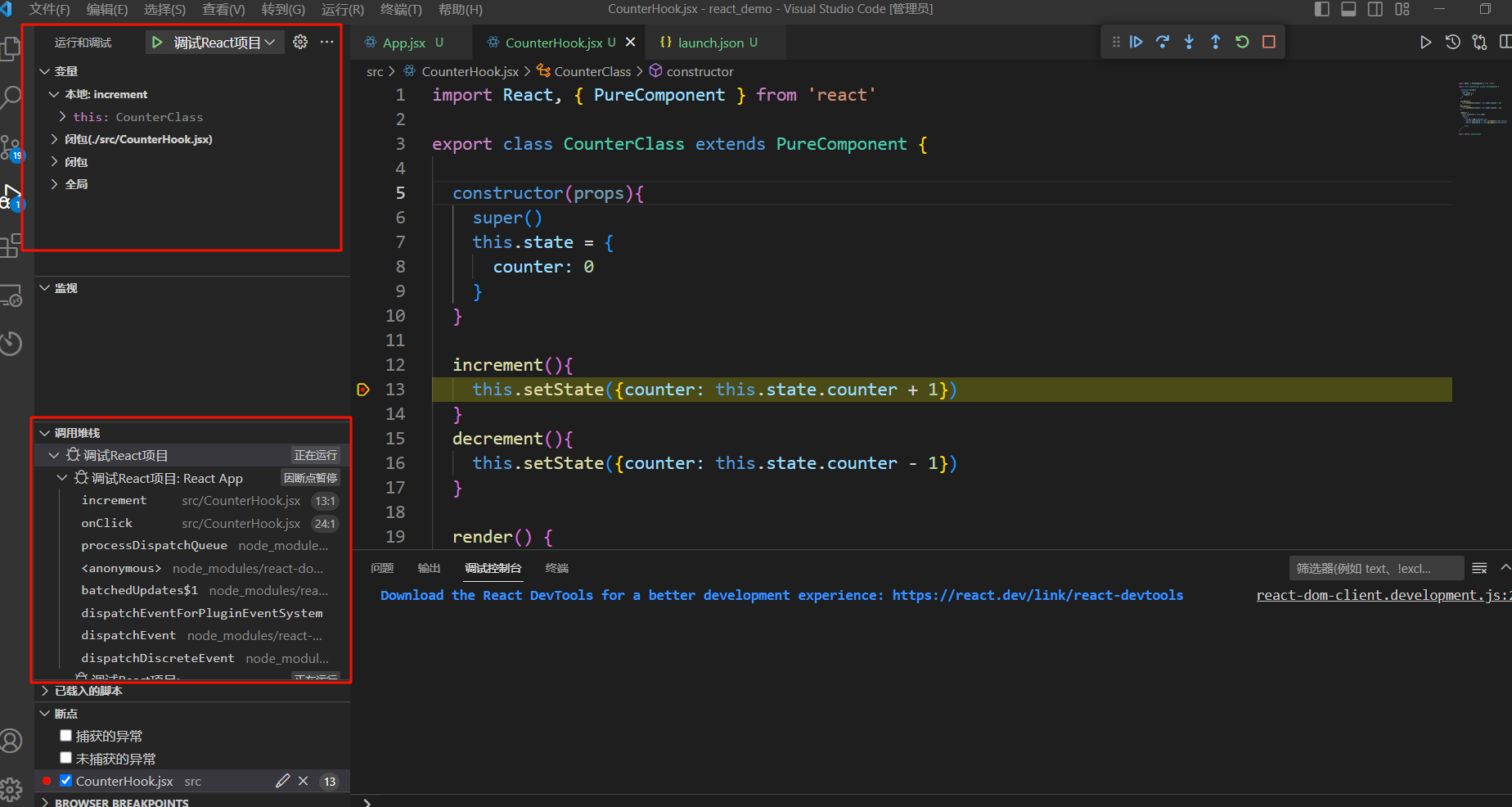Click the Continue debug button

(1136, 42)
